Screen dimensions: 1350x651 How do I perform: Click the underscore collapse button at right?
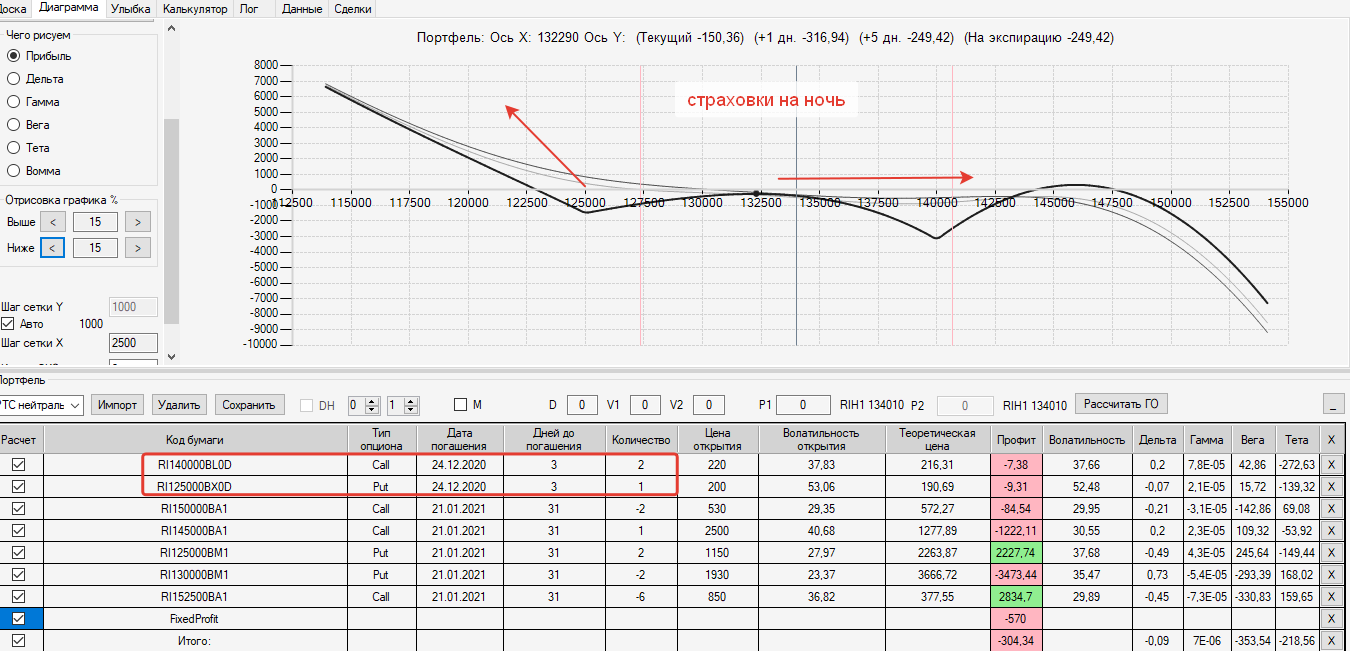[1332, 404]
